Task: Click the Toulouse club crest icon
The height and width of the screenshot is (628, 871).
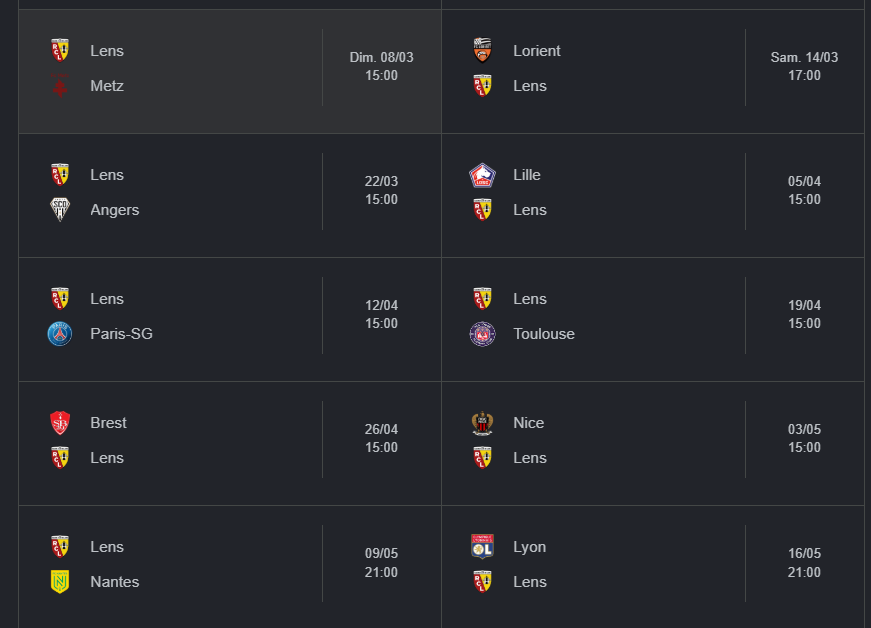Action: [x=482, y=334]
